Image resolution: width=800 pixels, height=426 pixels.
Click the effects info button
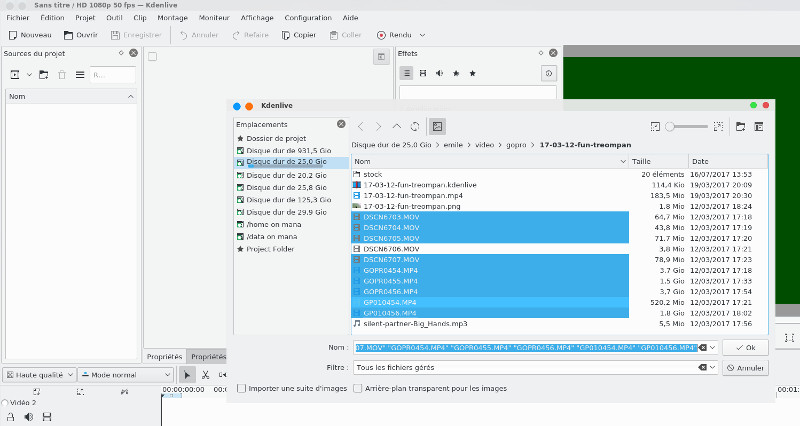[x=548, y=73]
